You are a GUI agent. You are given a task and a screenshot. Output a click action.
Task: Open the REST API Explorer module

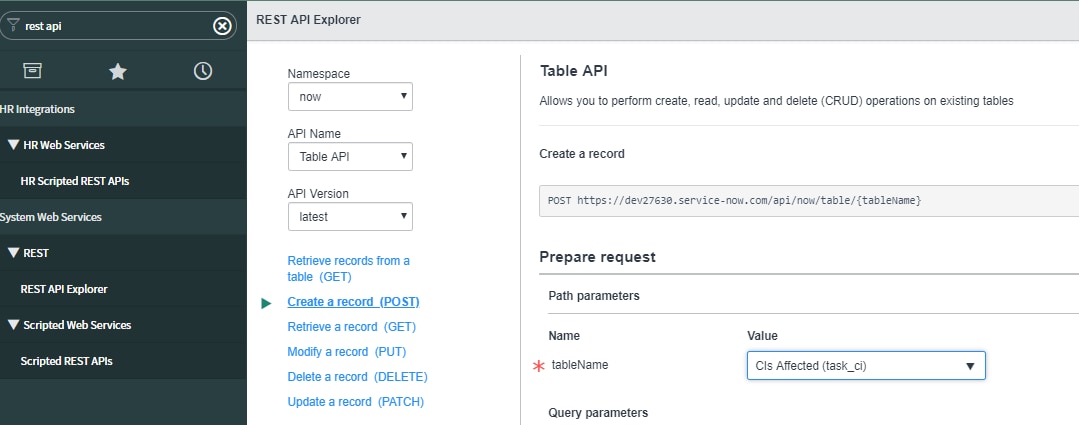[64, 289]
